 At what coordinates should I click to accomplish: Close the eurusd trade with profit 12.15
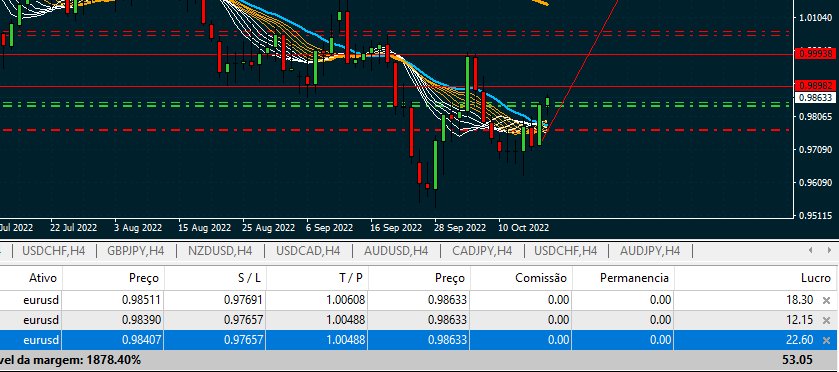(x=826, y=320)
